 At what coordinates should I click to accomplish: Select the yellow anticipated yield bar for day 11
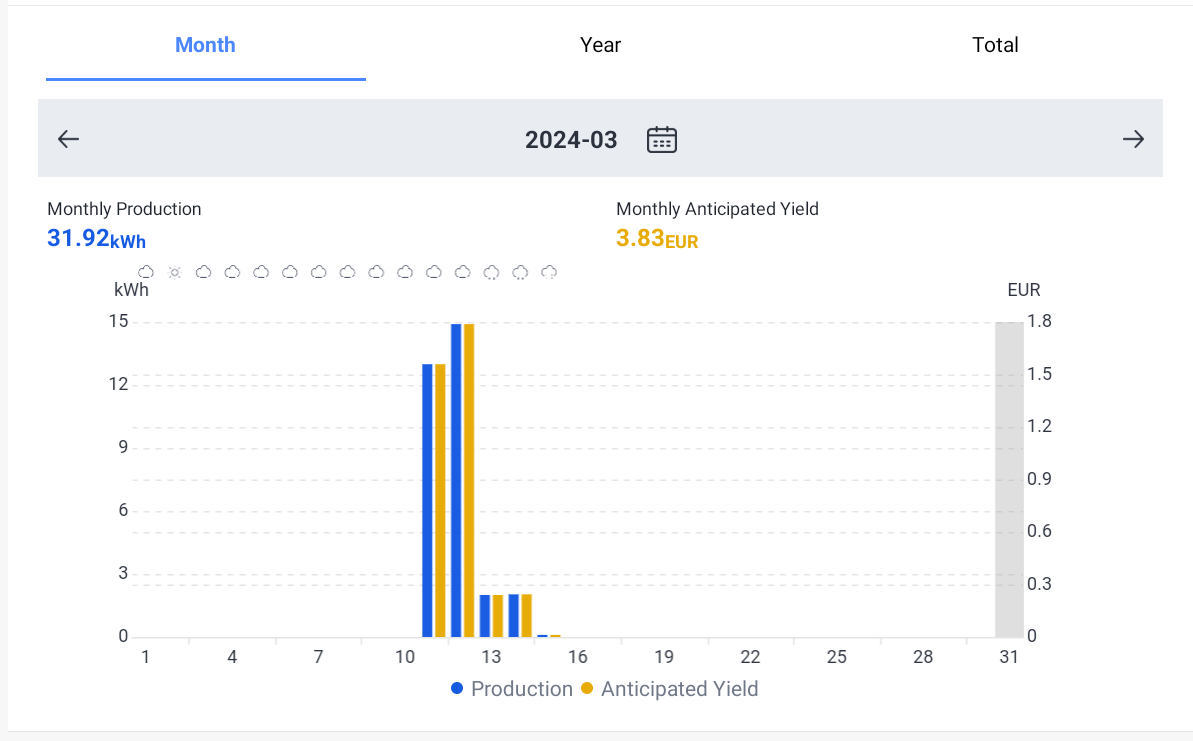pyautogui.click(x=440, y=500)
